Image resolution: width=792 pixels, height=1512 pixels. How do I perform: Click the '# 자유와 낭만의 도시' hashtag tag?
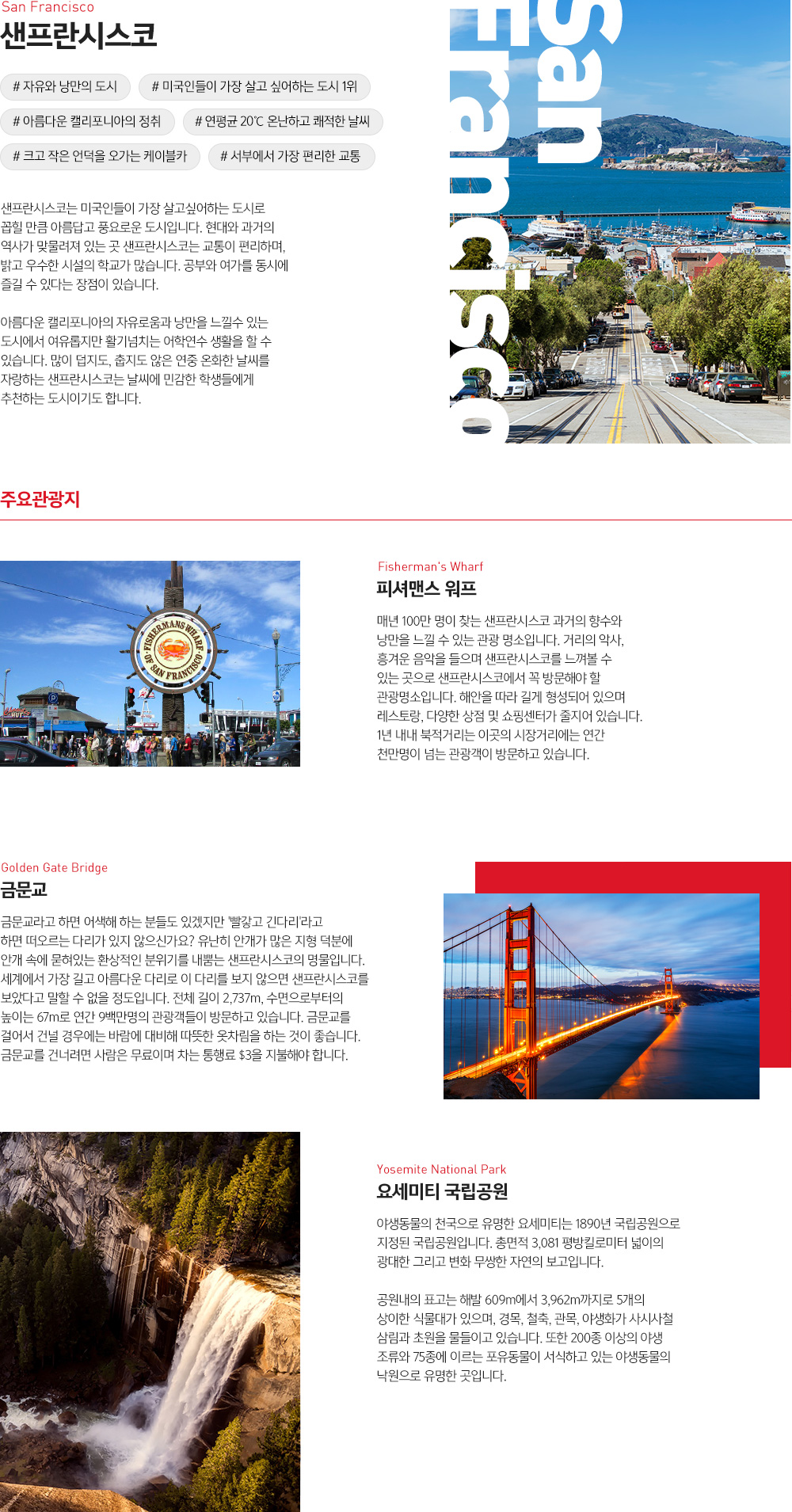65,86
